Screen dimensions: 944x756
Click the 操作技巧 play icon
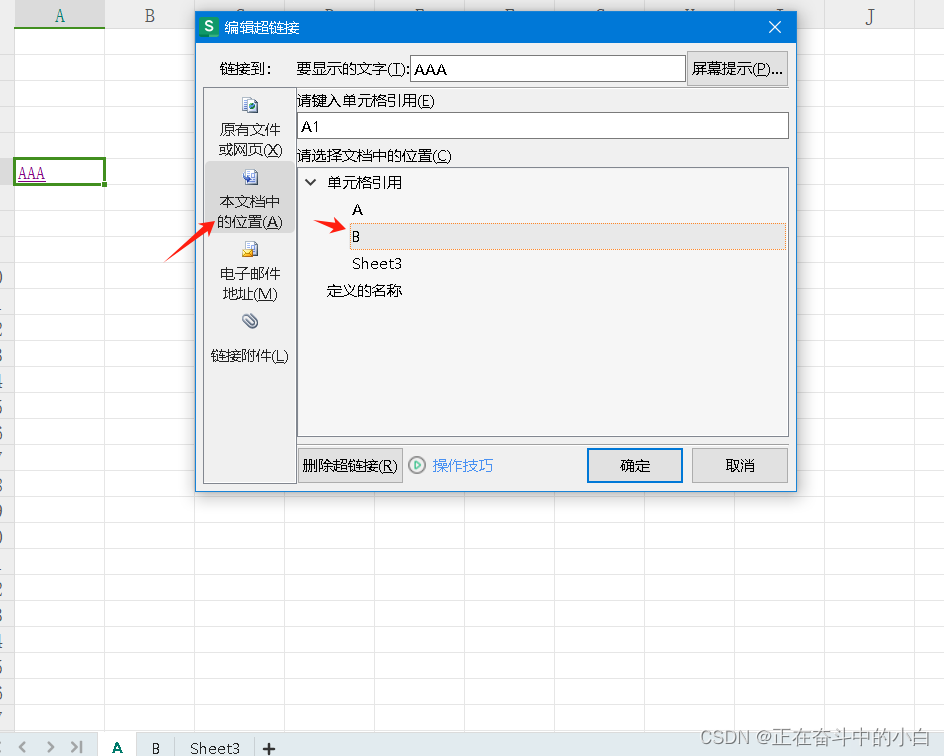[x=417, y=465]
